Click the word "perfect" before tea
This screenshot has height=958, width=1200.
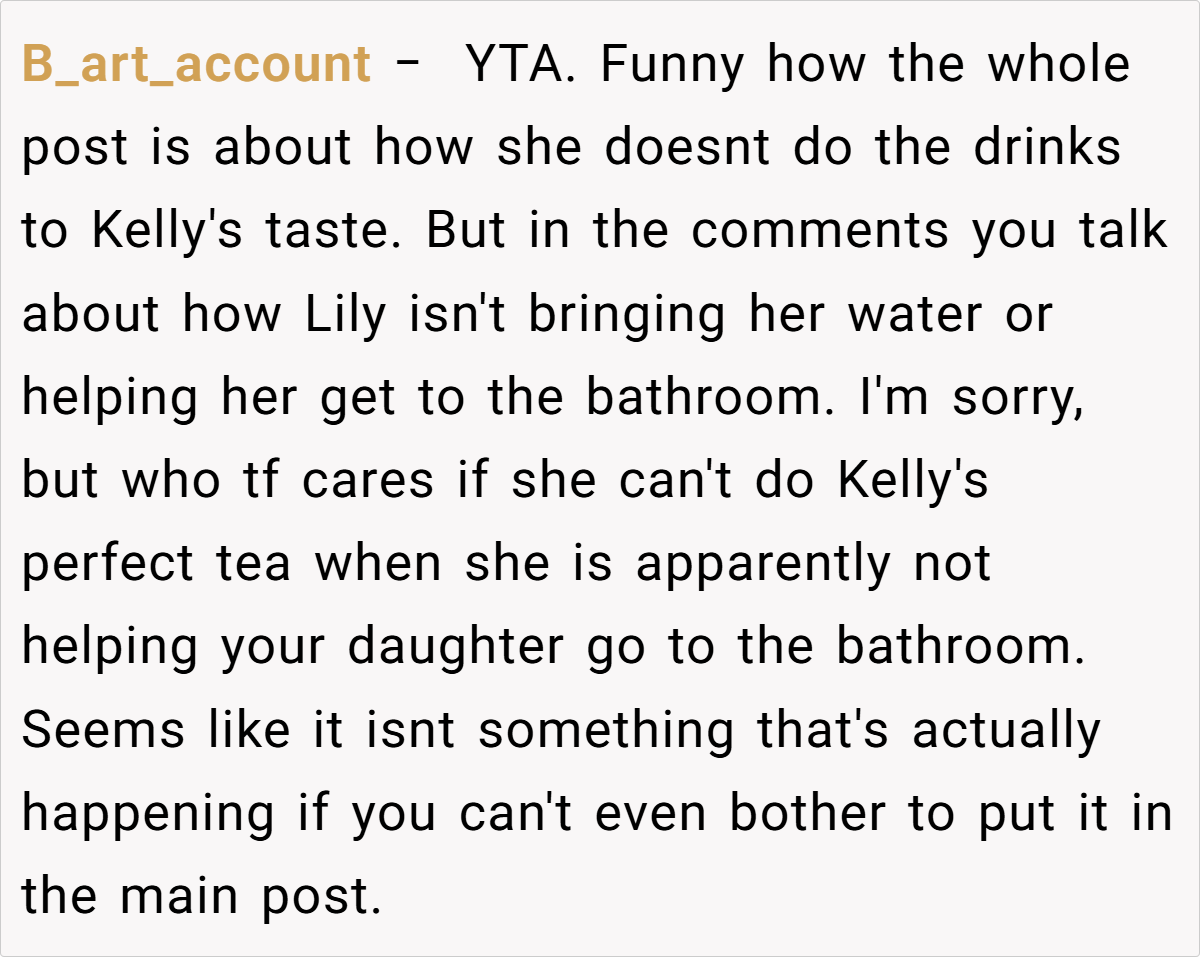(108, 564)
